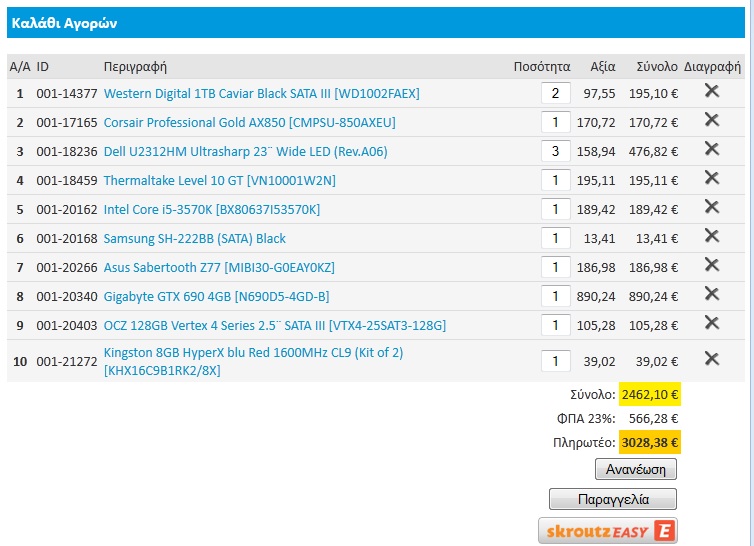
Task: Open Gigabyte GTX 690 4GB product link
Action: [x=216, y=296]
